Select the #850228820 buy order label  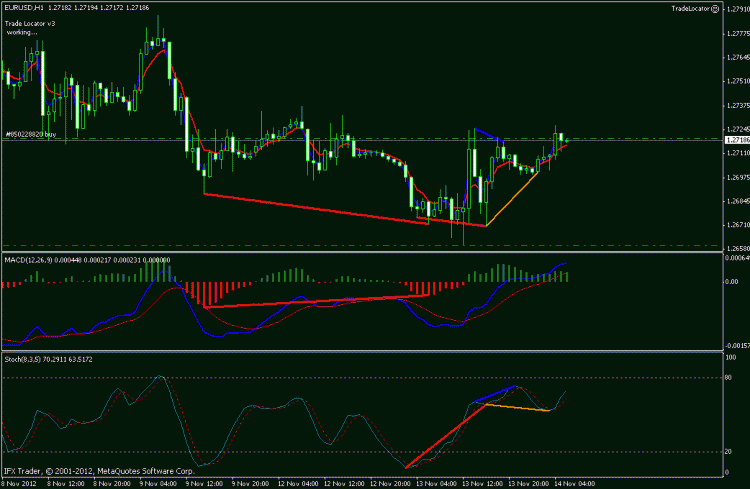pyautogui.click(x=31, y=134)
